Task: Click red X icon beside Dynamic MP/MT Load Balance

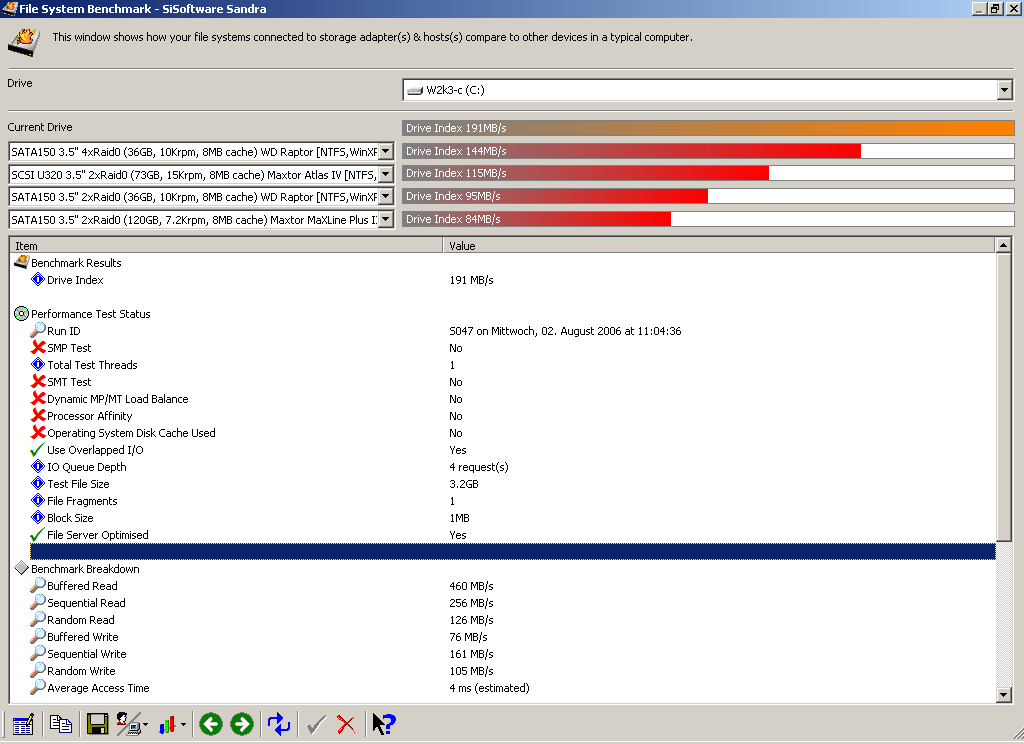Action: pyautogui.click(x=38, y=398)
